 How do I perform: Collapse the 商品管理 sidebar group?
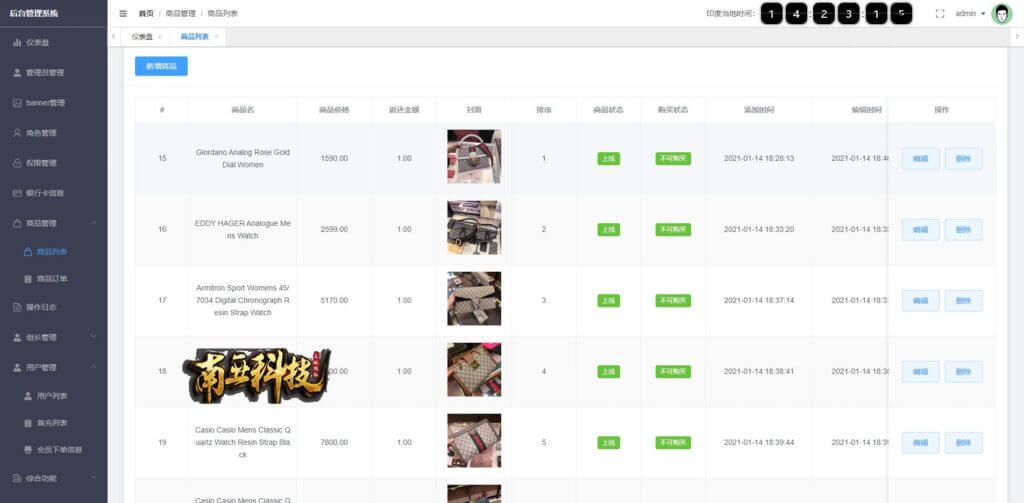54,223
